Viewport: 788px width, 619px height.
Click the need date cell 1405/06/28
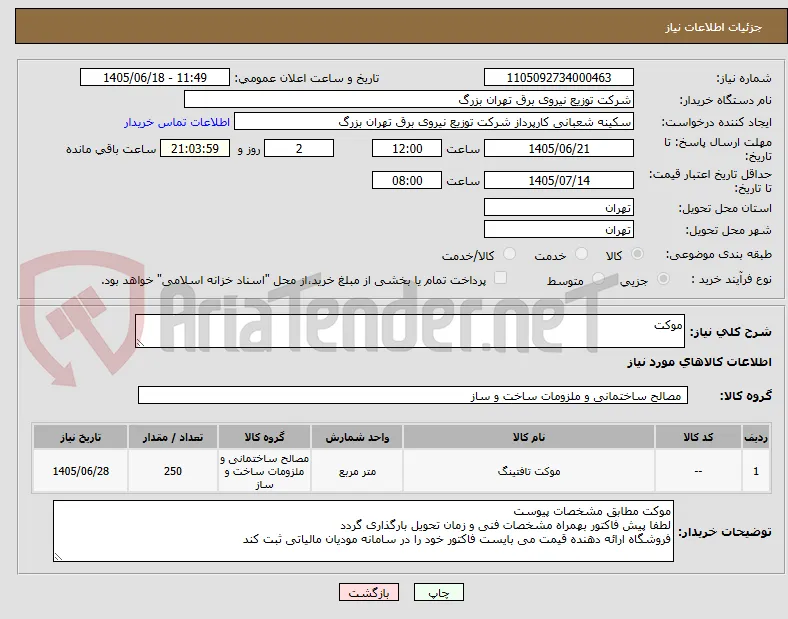coord(80,471)
